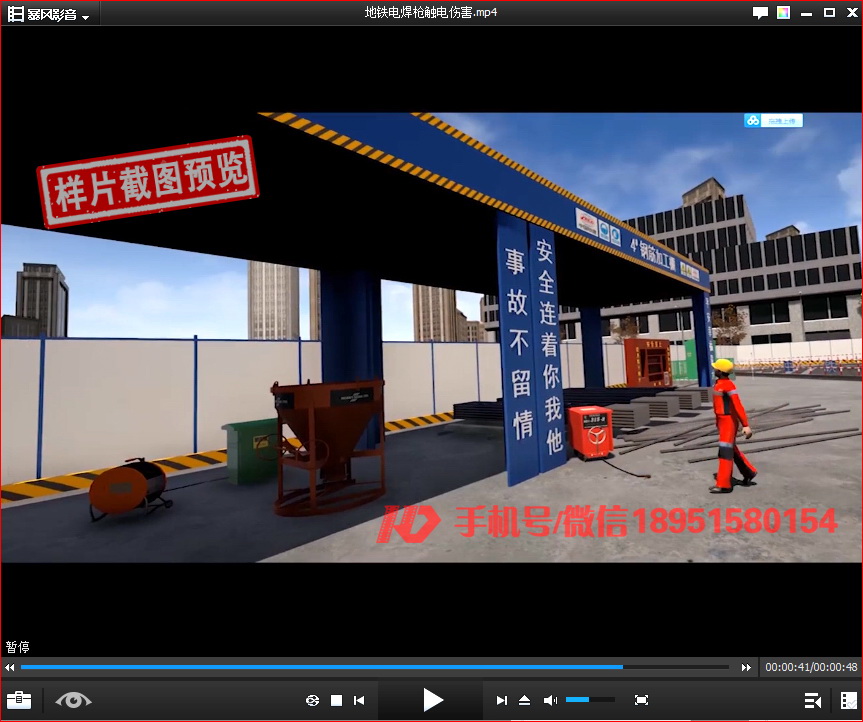This screenshot has height=722, width=863.
Task: Open the playlist panel icon
Action: (x=812, y=700)
